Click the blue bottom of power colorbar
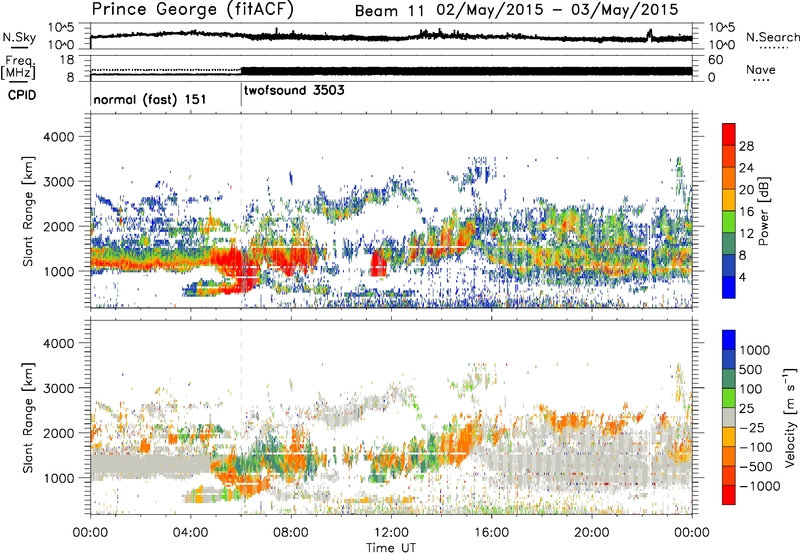This screenshot has width=800, height=554. (729, 287)
